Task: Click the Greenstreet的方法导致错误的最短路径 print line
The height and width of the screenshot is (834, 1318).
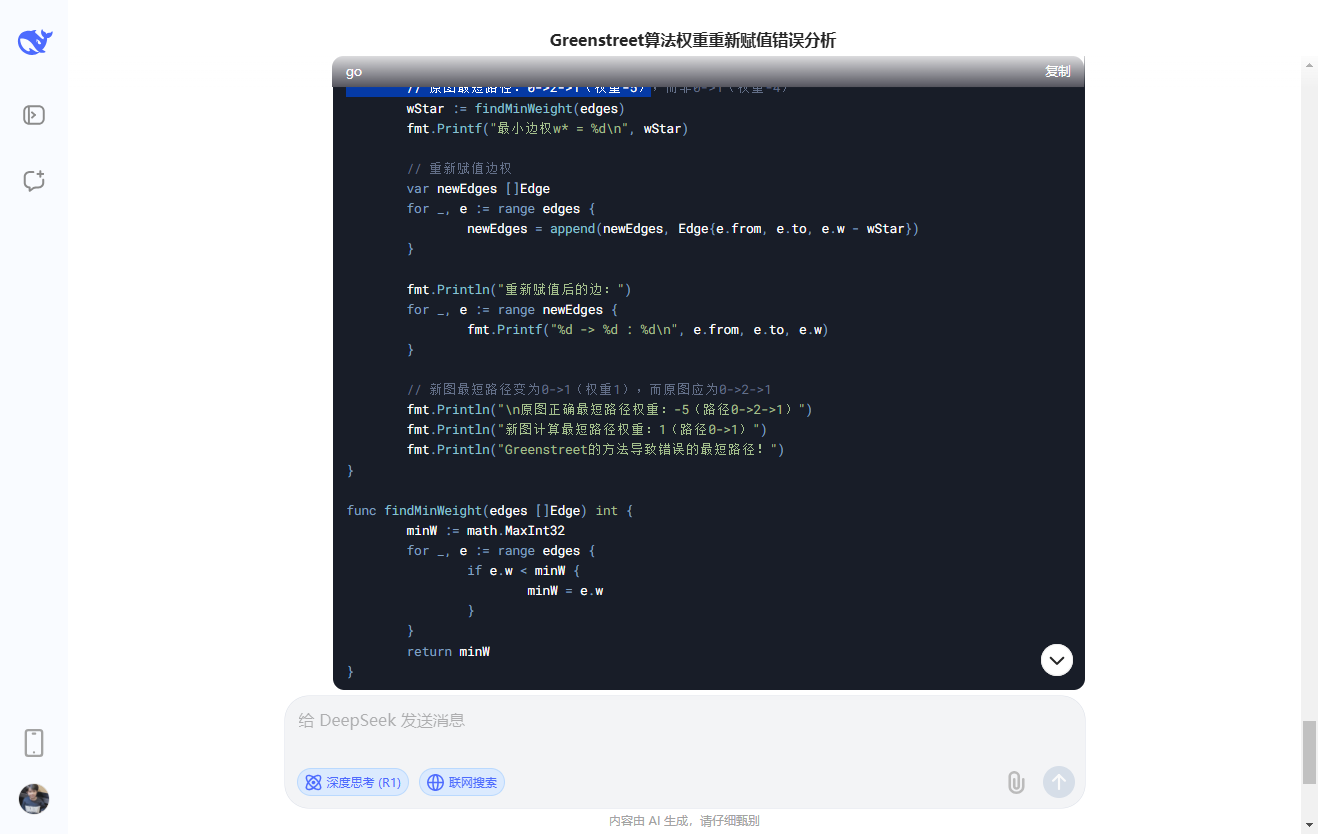Action: click(595, 450)
